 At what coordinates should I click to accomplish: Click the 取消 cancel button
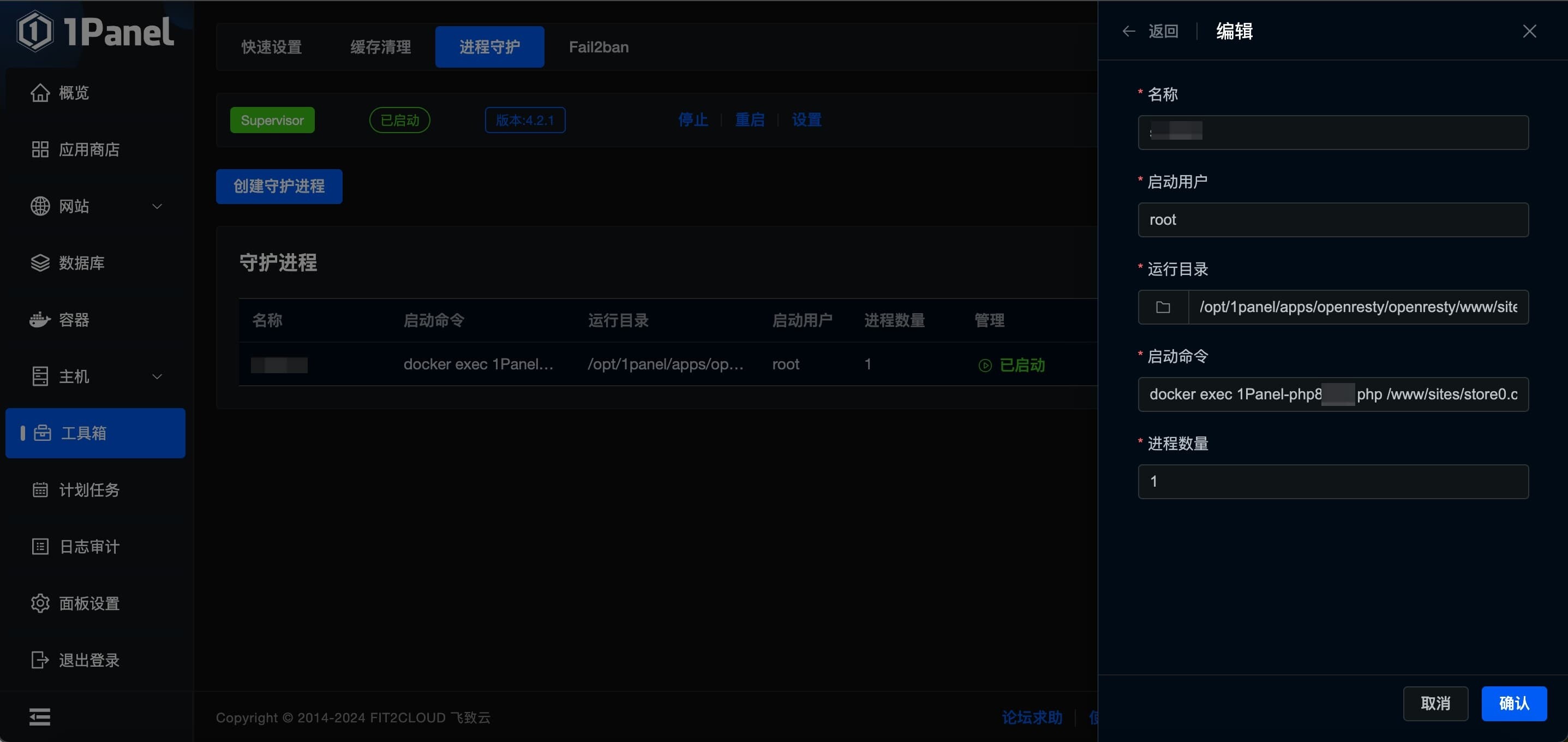(1435, 704)
